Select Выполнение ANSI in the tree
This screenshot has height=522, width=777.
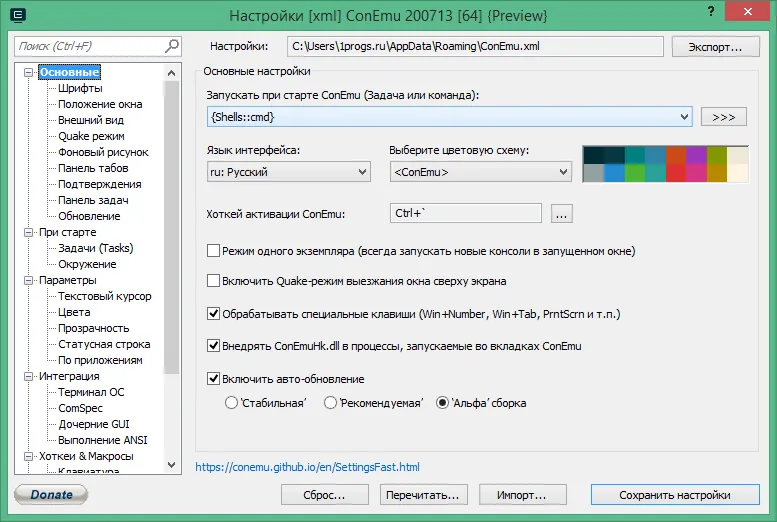(103, 440)
